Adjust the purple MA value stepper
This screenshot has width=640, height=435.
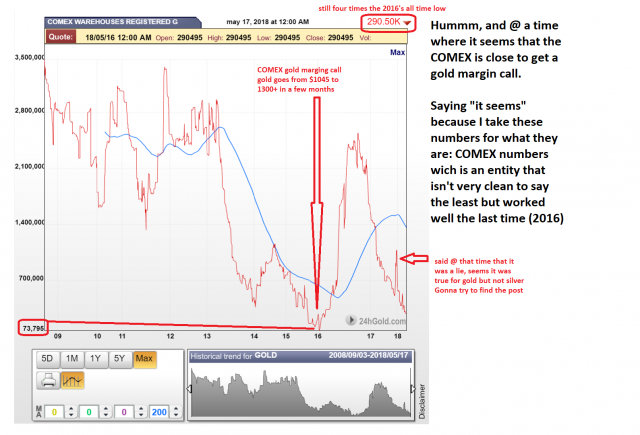141,412
